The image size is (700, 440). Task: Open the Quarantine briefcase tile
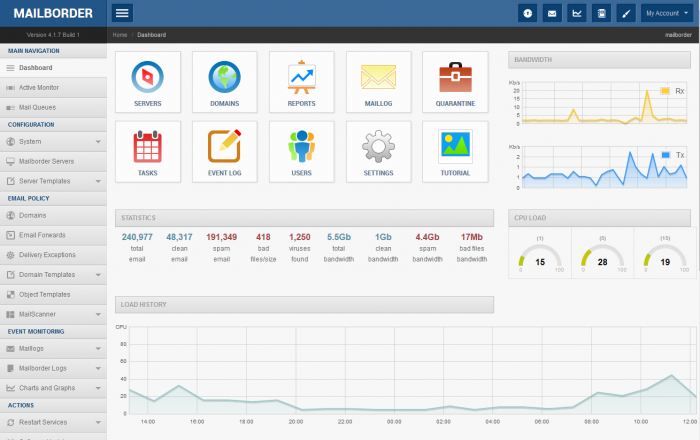click(x=455, y=82)
